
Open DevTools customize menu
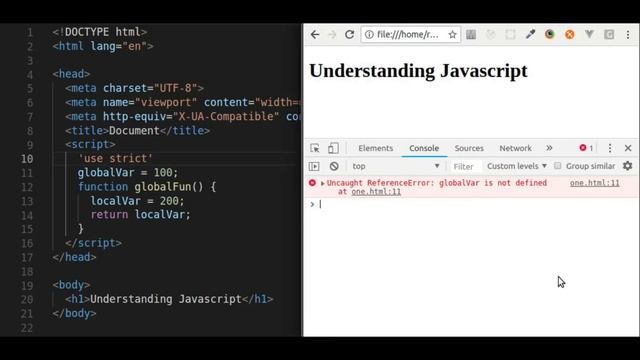click(x=610, y=148)
